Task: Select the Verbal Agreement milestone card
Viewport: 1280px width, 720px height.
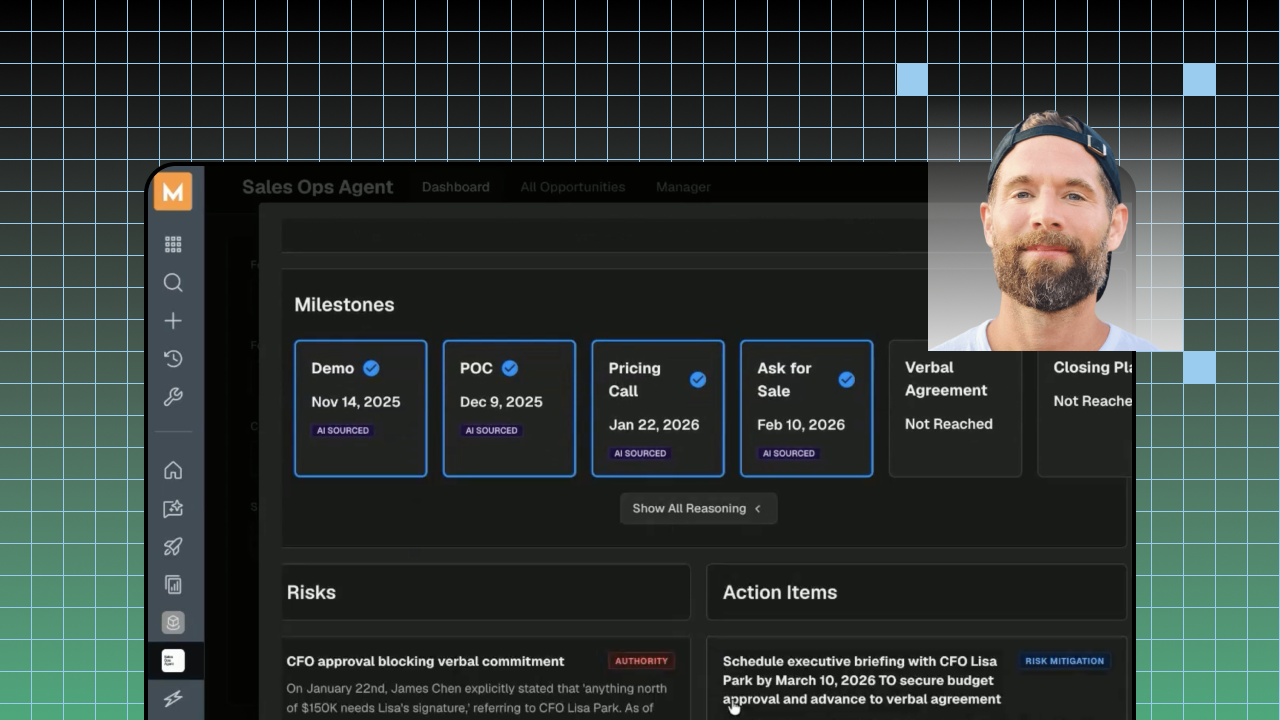Action: (955, 408)
